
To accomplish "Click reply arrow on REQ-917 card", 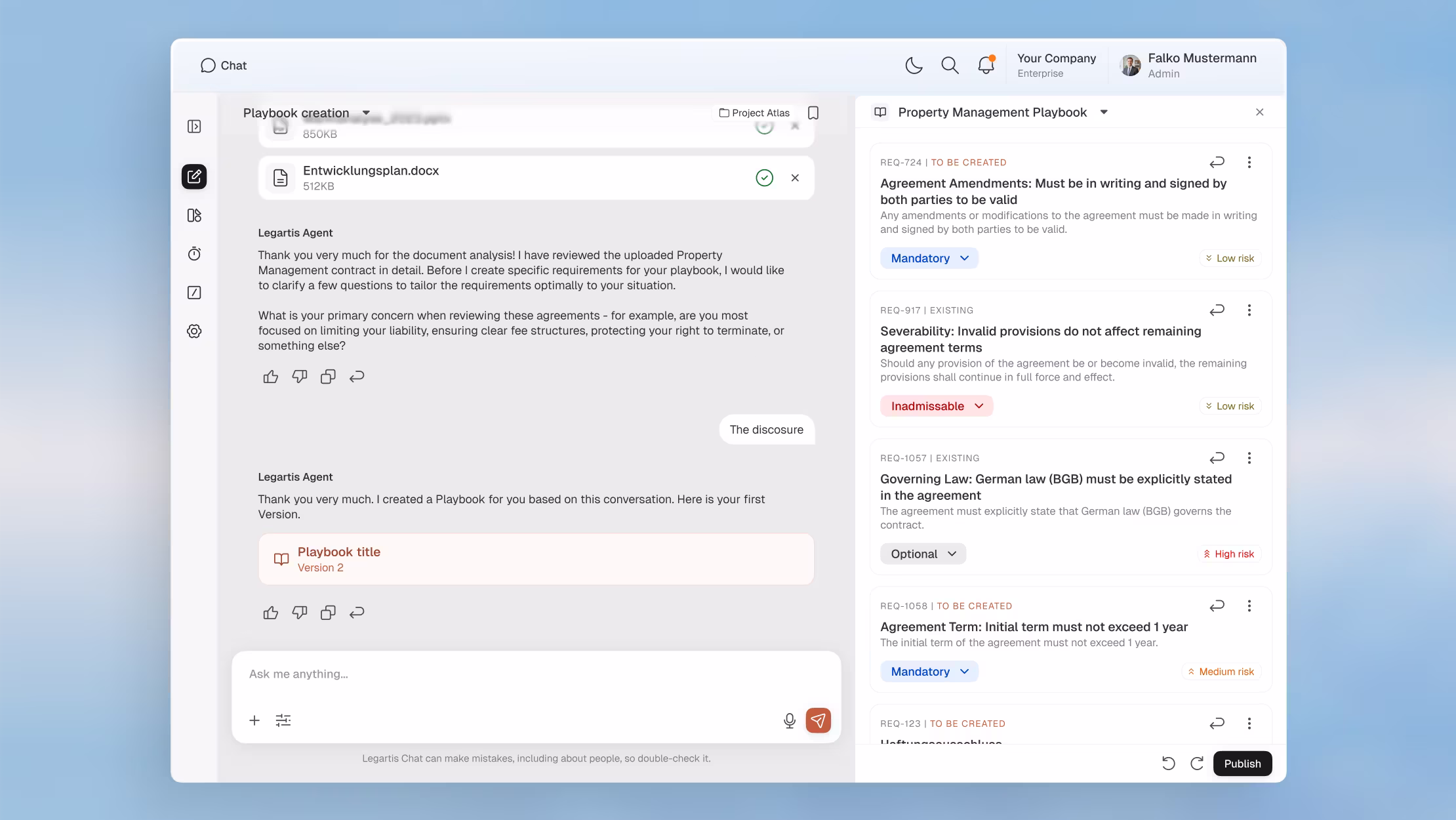I will [1217, 310].
